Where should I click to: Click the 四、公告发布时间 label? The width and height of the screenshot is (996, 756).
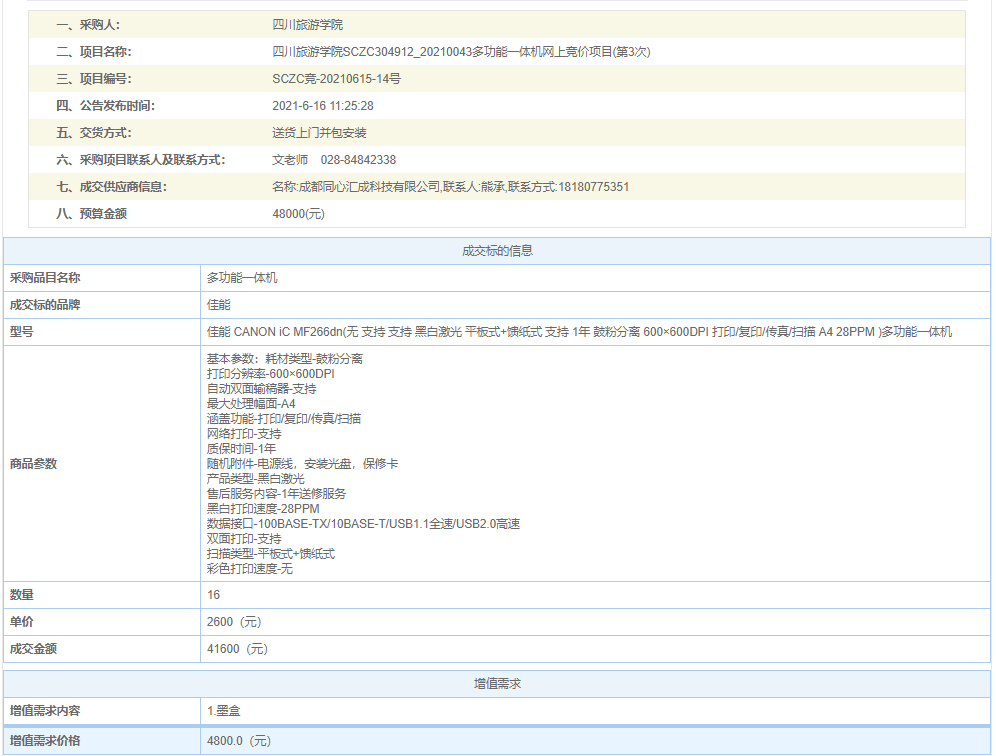coord(105,106)
